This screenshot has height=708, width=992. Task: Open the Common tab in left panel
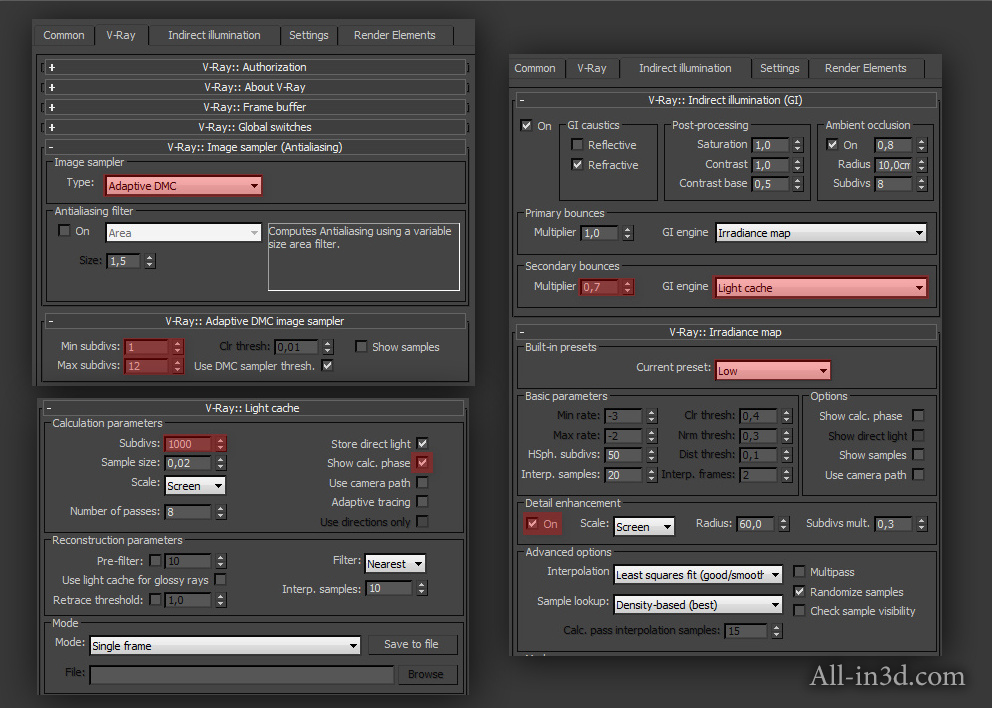[x=64, y=35]
